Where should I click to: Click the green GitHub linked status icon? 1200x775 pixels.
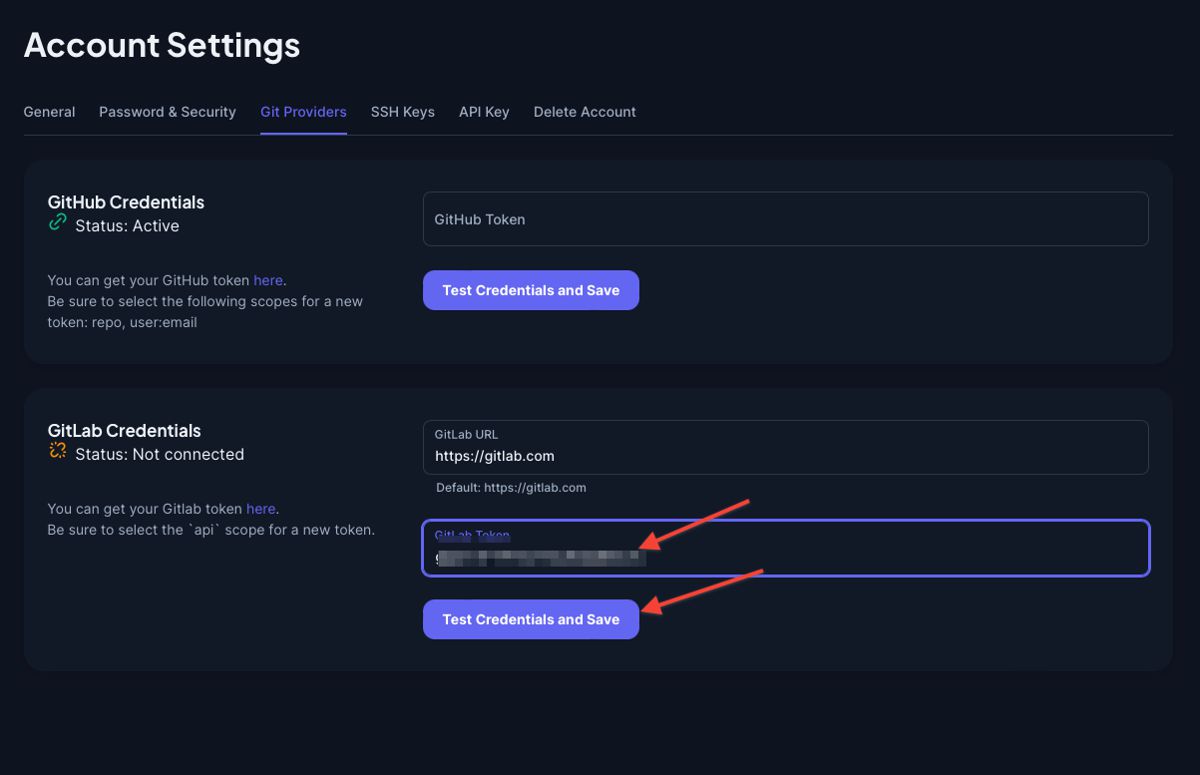[57, 223]
